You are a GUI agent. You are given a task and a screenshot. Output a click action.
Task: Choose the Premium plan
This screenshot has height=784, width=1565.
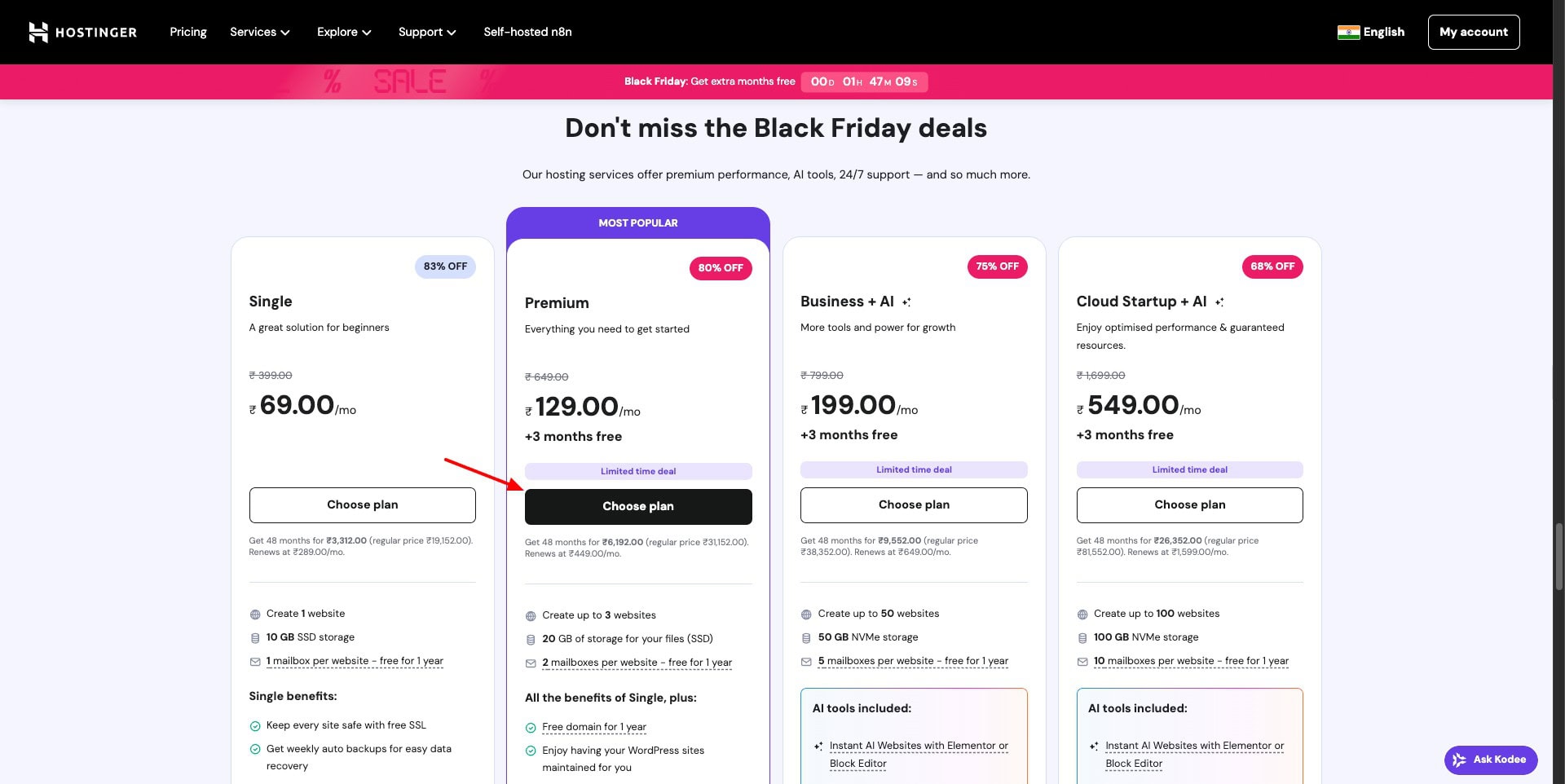638,506
